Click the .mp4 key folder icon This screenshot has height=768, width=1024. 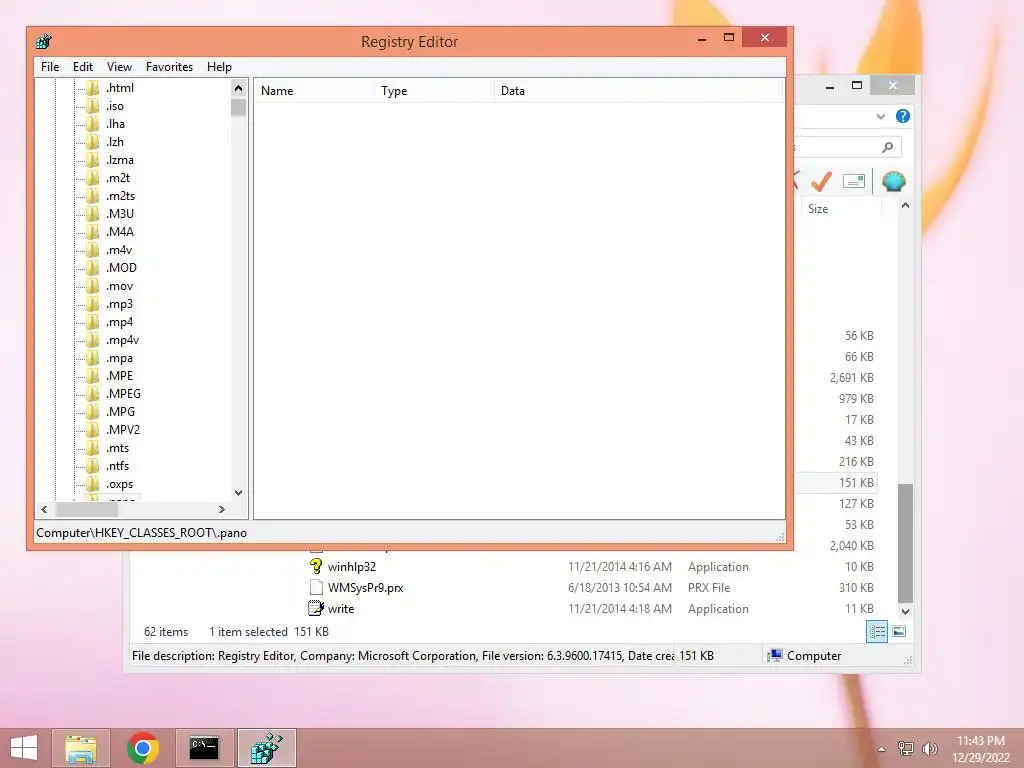(x=93, y=322)
